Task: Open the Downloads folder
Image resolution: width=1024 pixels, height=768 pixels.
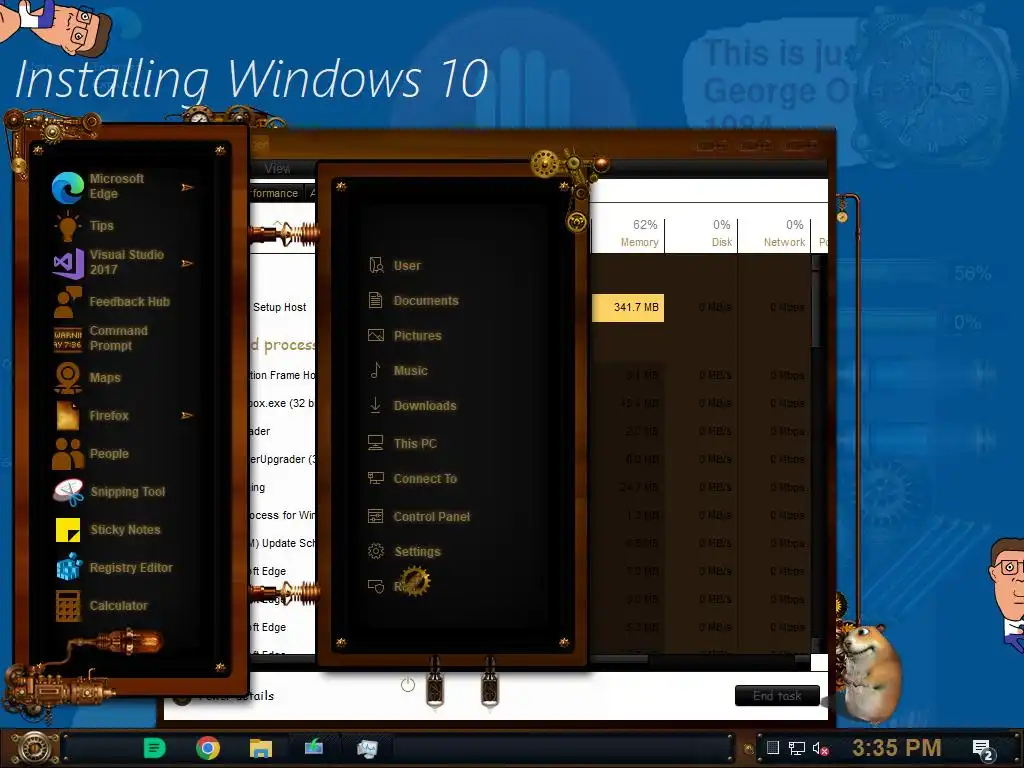Action: pyautogui.click(x=412, y=406)
